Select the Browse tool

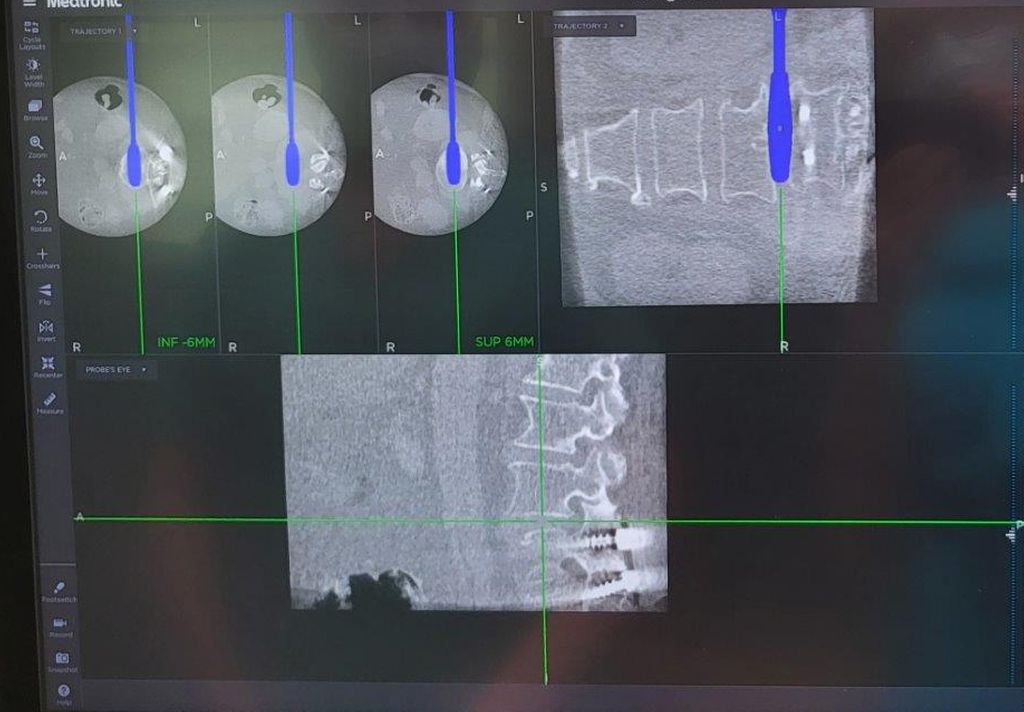pos(35,107)
